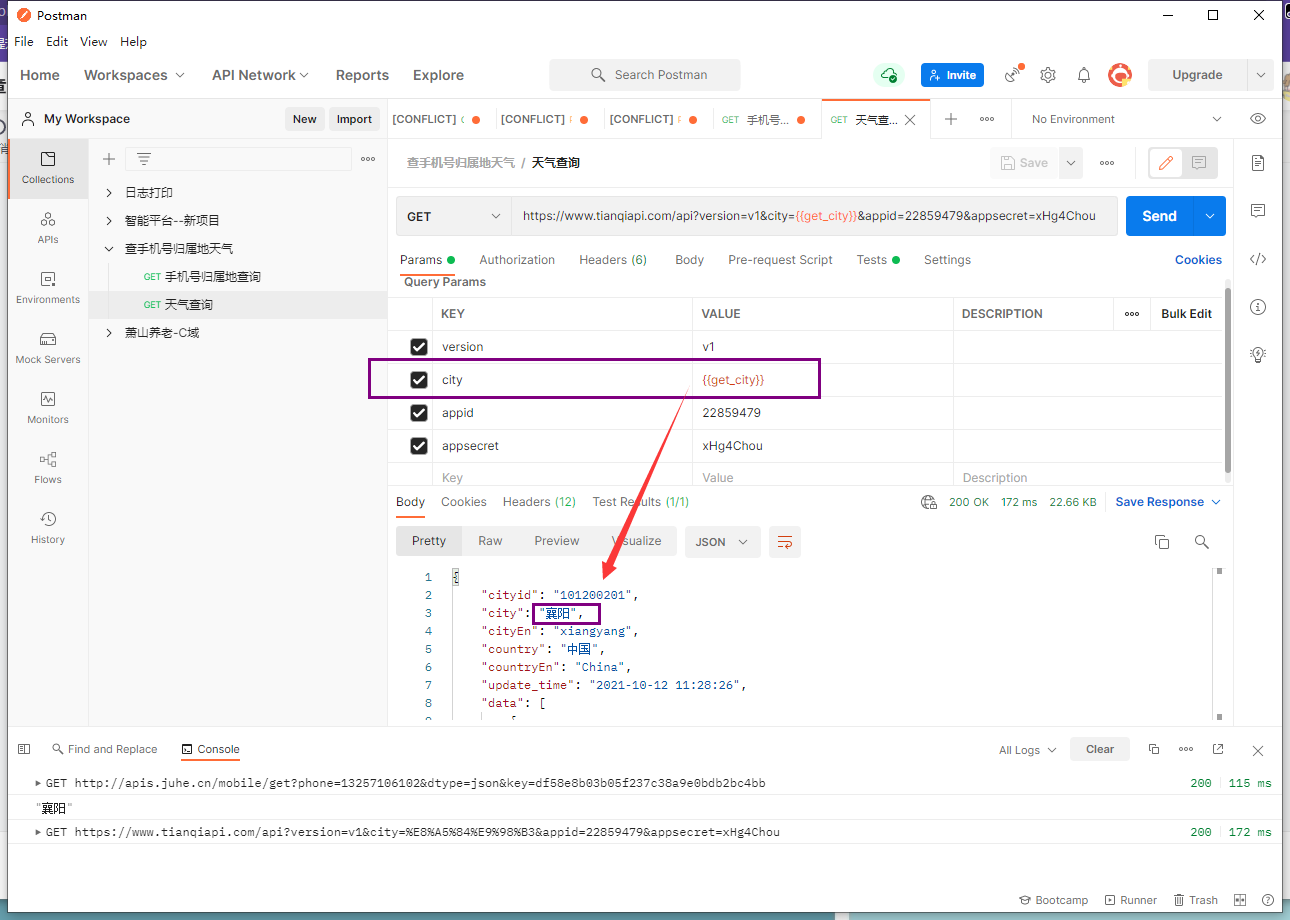Open console in new window icon
The image size is (1290, 920).
1218,749
